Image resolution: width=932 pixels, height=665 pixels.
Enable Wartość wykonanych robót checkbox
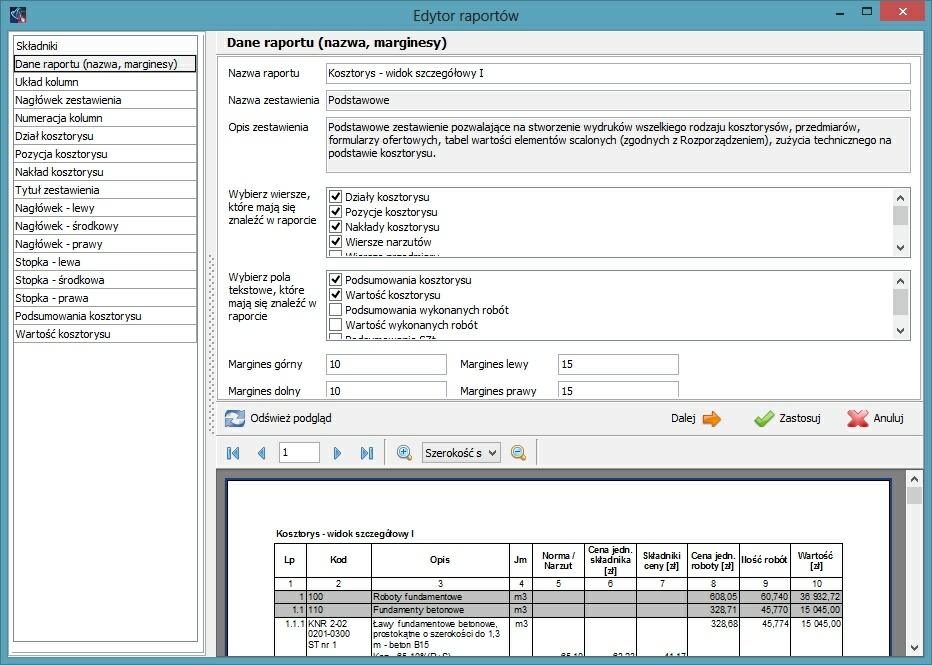click(336, 325)
